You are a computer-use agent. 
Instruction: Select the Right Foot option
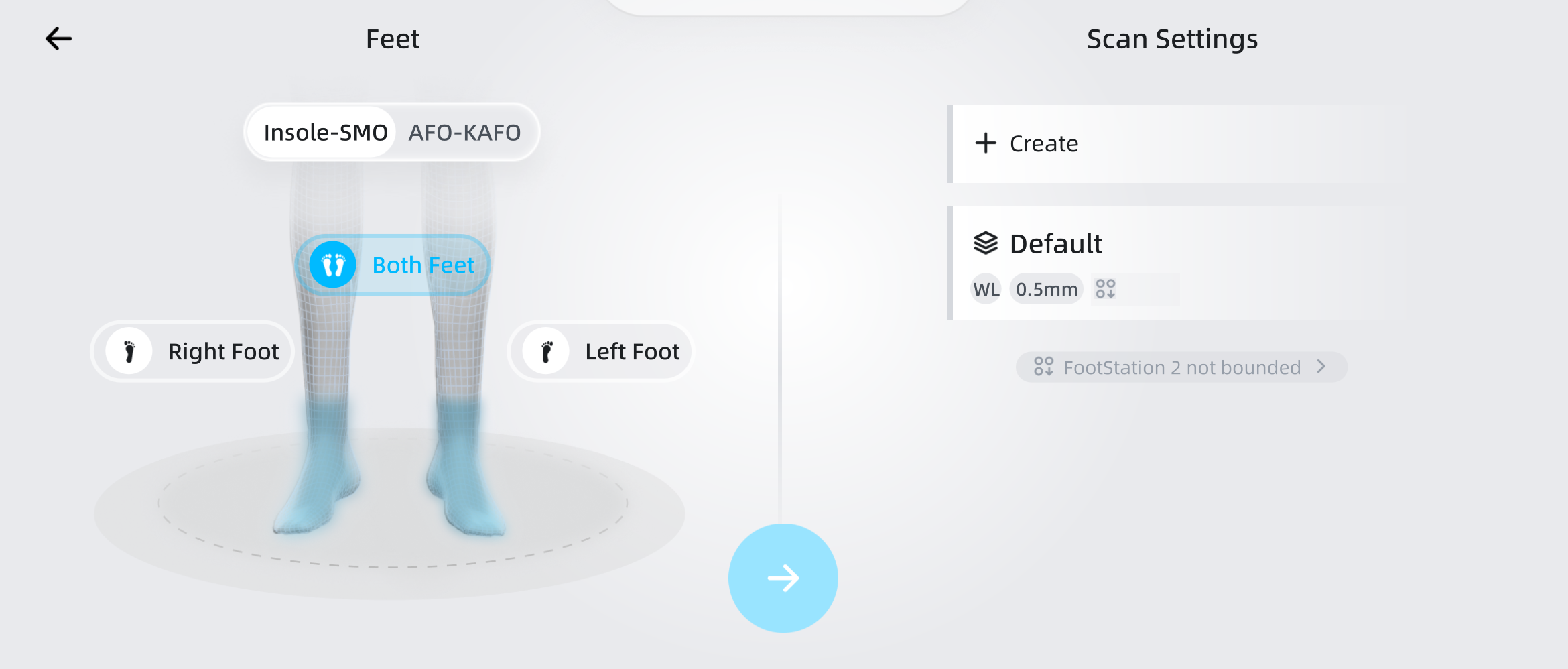point(223,351)
